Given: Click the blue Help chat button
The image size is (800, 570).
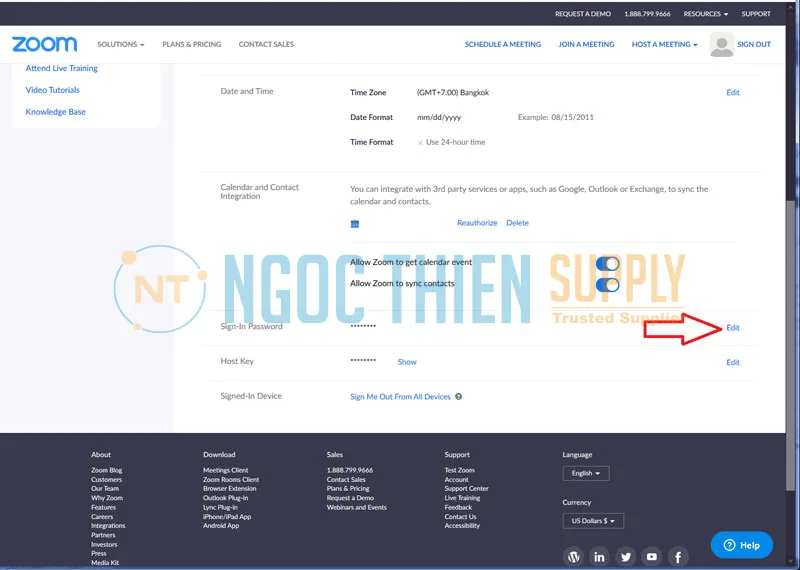Looking at the screenshot, I should pos(741,545).
